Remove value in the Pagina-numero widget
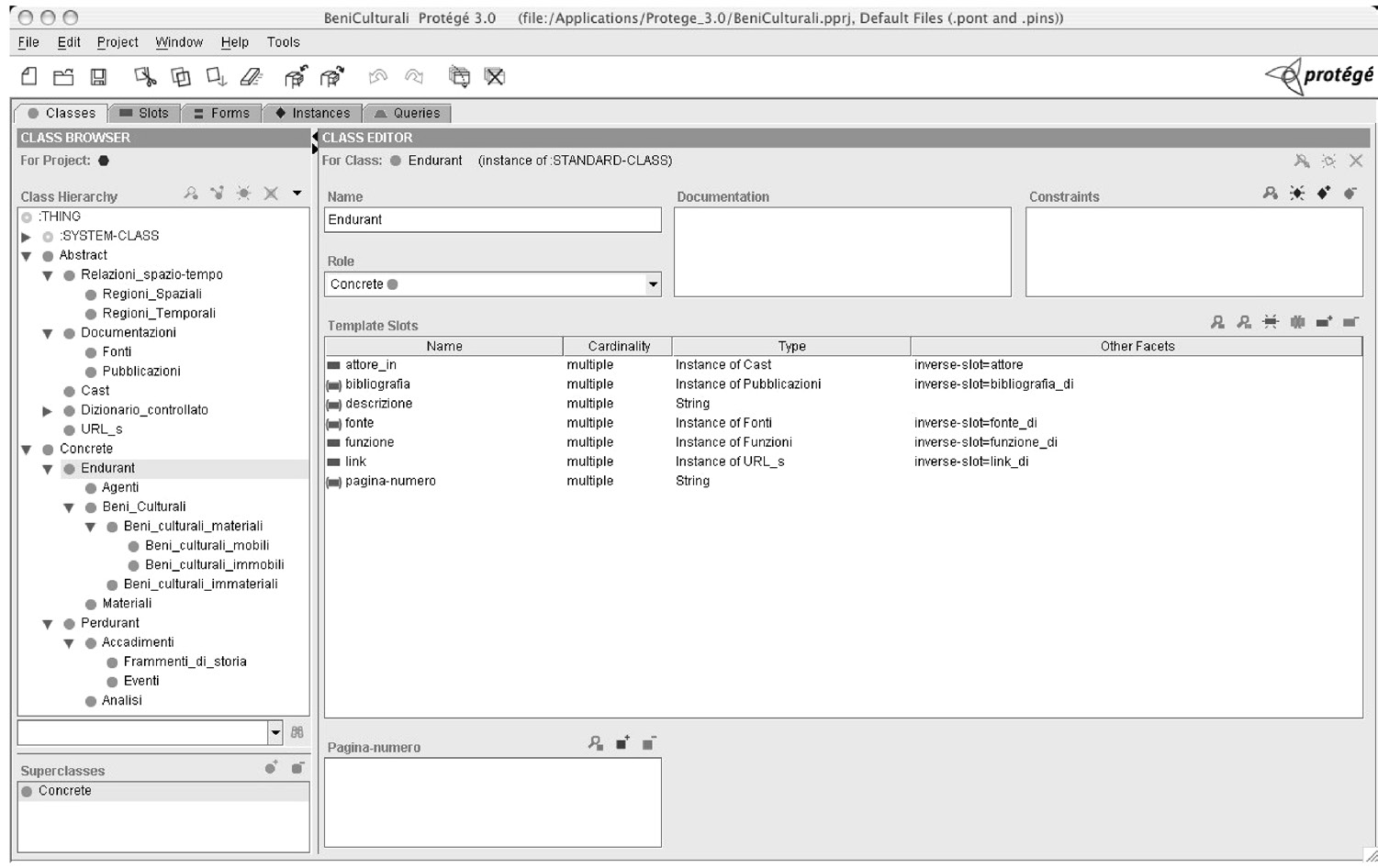The width and height of the screenshot is (1378, 868). coord(648,743)
